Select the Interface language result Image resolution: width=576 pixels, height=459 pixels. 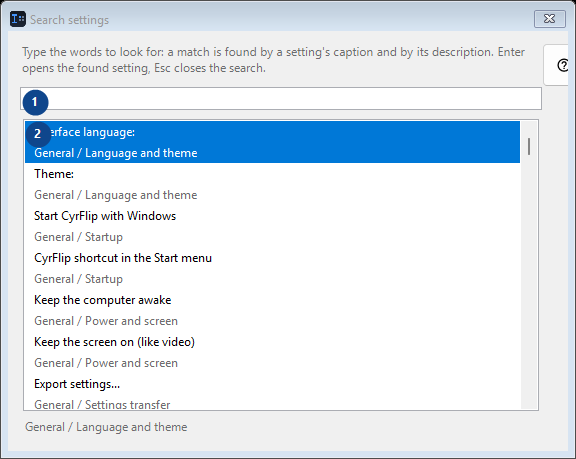coord(273,142)
